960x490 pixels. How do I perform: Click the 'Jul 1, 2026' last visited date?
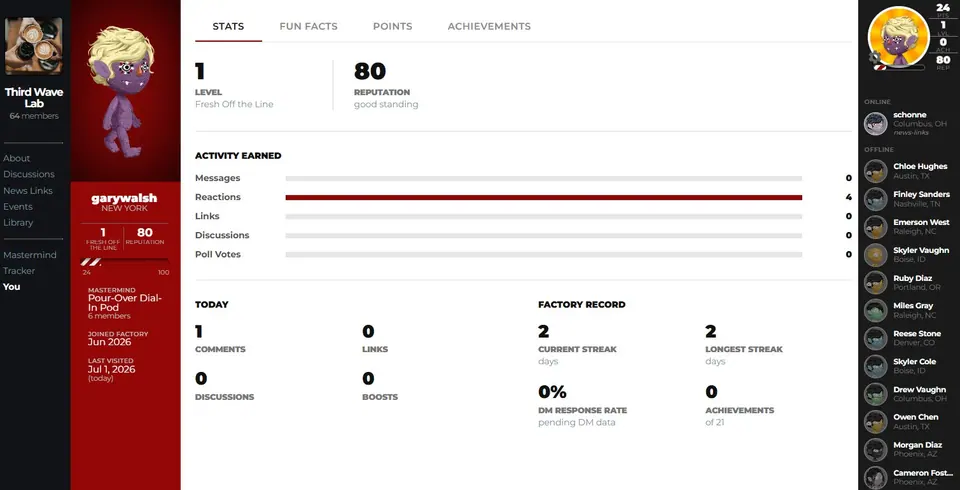[111, 369]
